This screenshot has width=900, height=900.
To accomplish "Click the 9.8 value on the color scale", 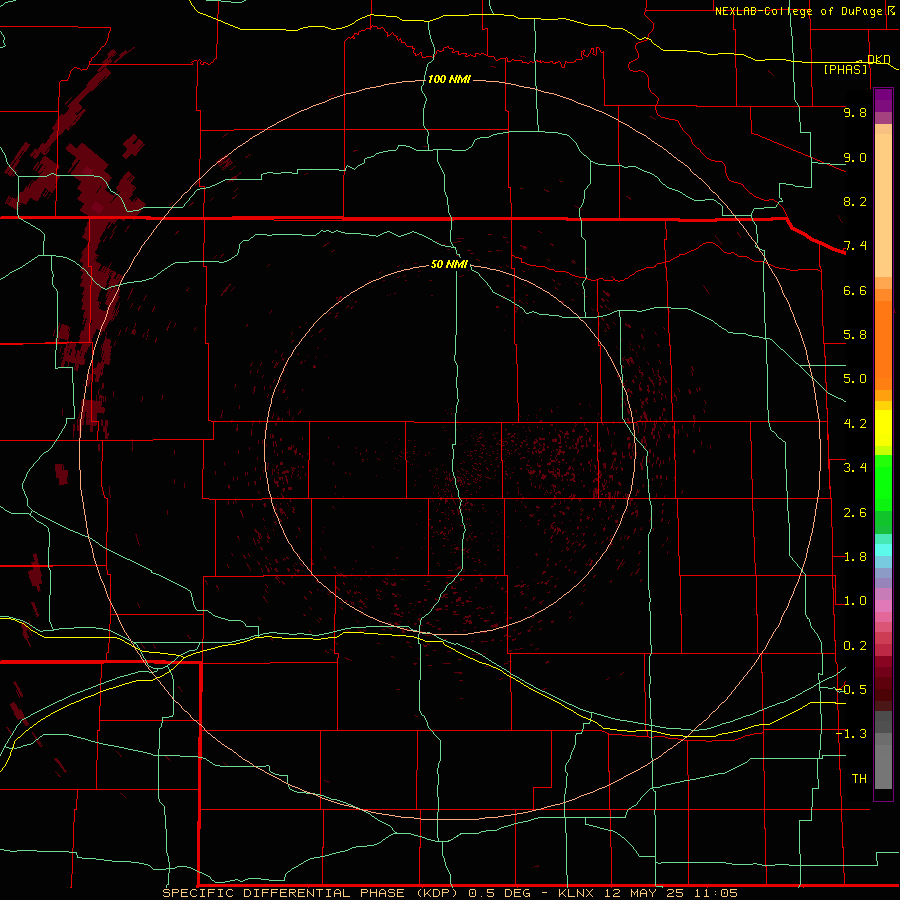I will (855, 112).
